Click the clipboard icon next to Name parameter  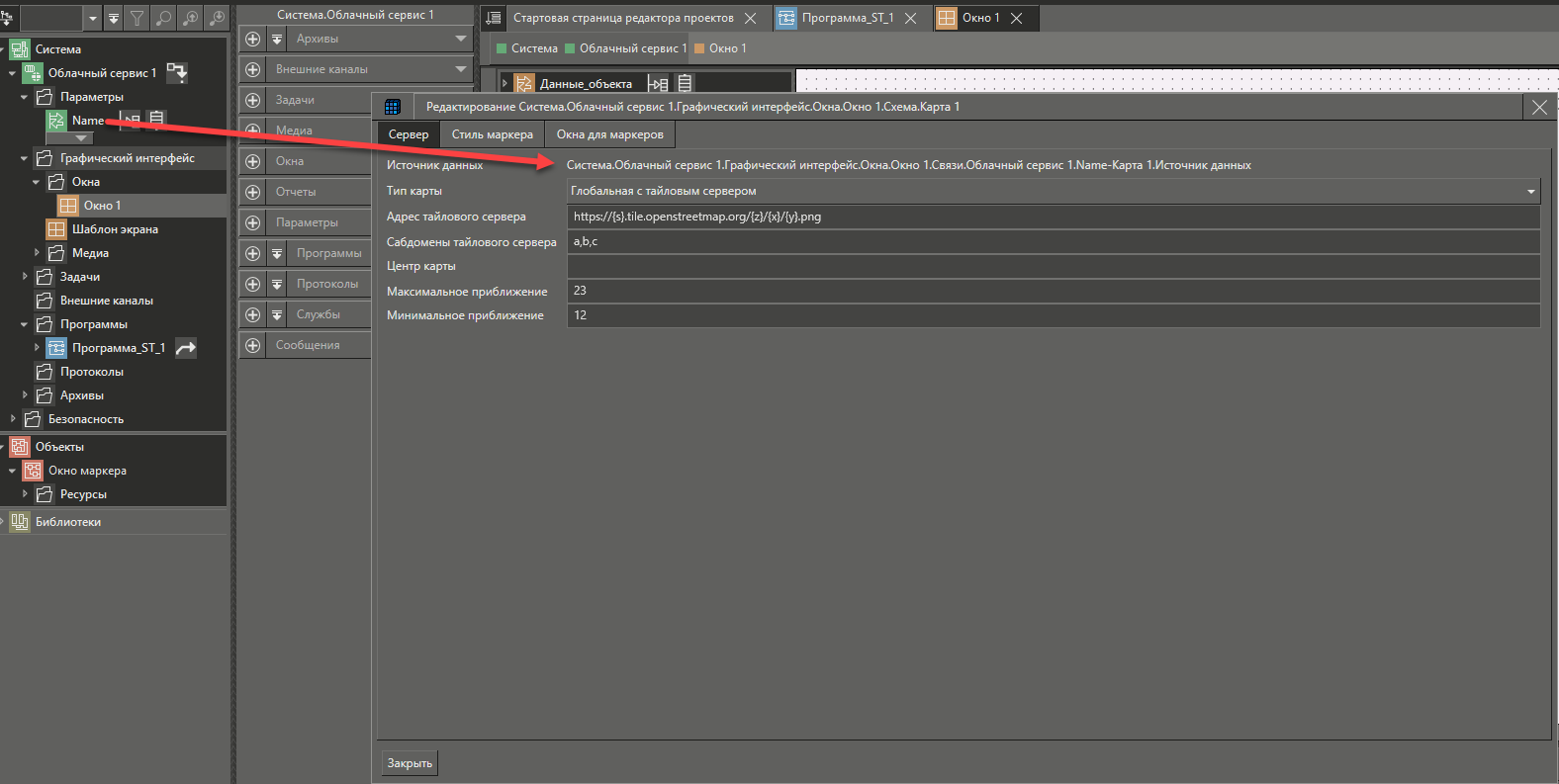156,120
